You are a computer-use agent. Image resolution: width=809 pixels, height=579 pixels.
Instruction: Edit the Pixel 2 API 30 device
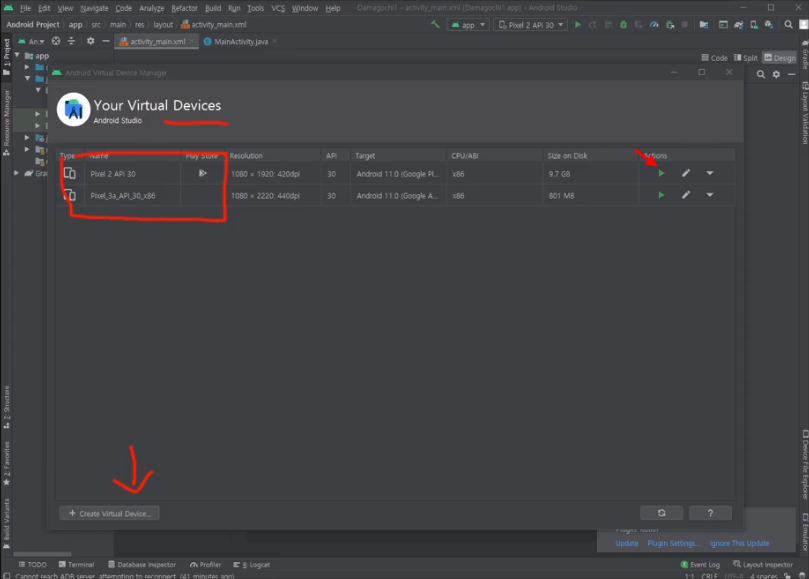pyautogui.click(x=686, y=173)
